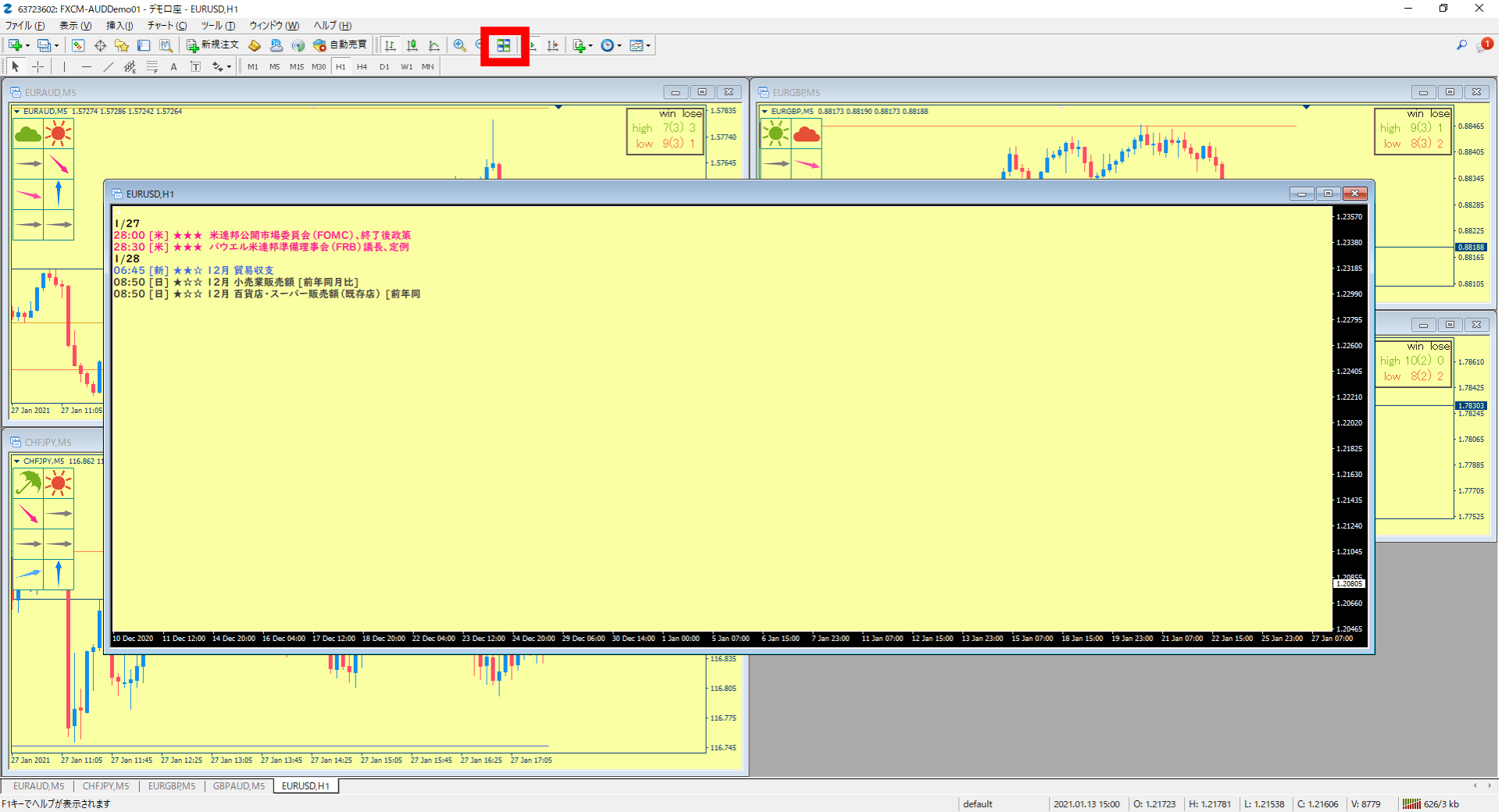Zoom in with the plus magnifier icon
The width and height of the screenshot is (1509, 812).
pyautogui.click(x=460, y=45)
